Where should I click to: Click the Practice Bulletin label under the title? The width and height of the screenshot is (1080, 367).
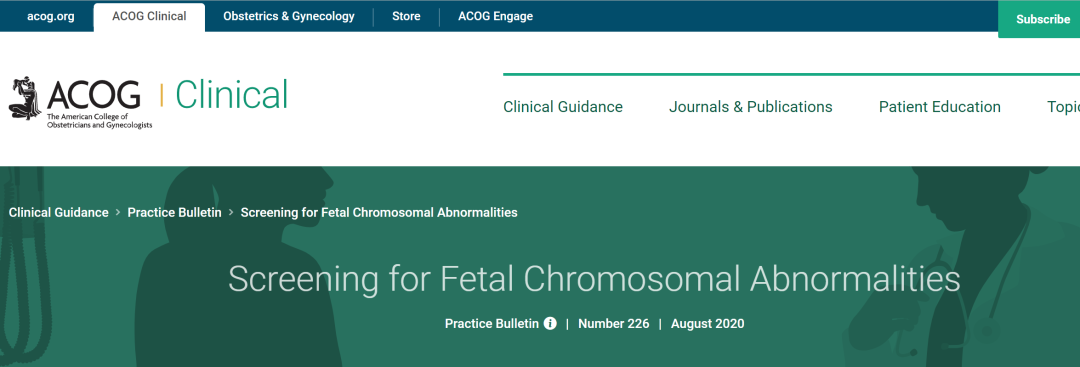(492, 324)
